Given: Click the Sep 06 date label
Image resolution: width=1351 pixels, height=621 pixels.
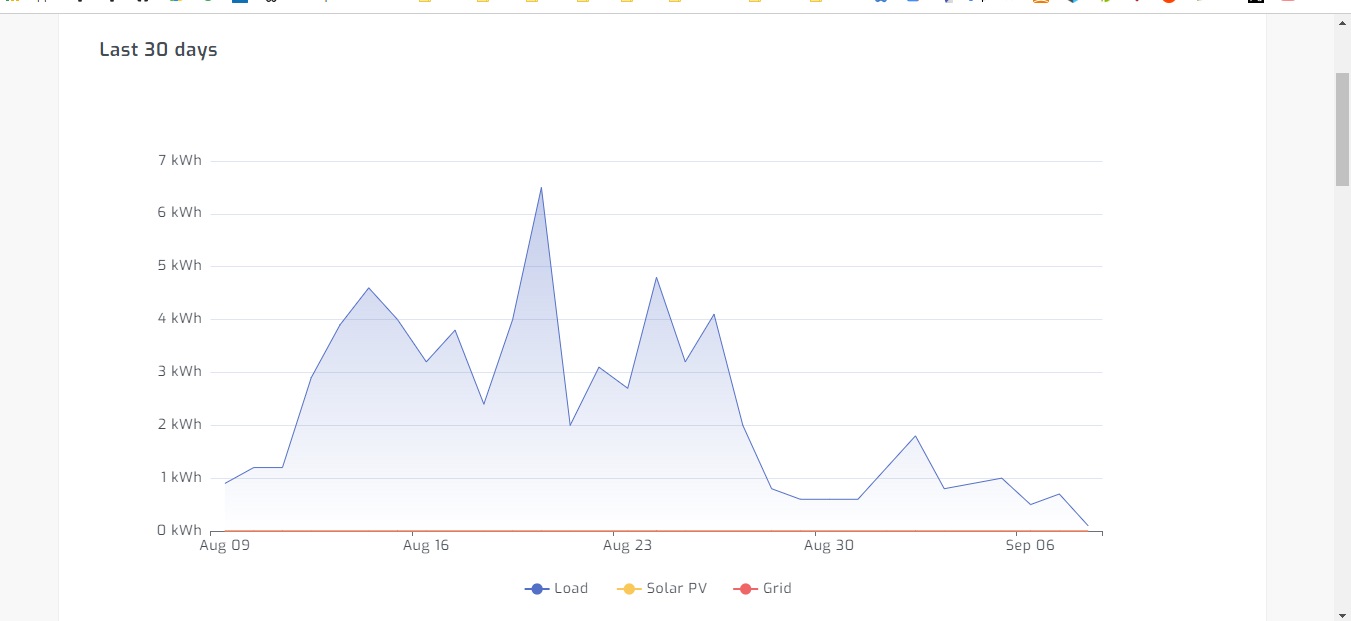Looking at the screenshot, I should pos(1031,545).
